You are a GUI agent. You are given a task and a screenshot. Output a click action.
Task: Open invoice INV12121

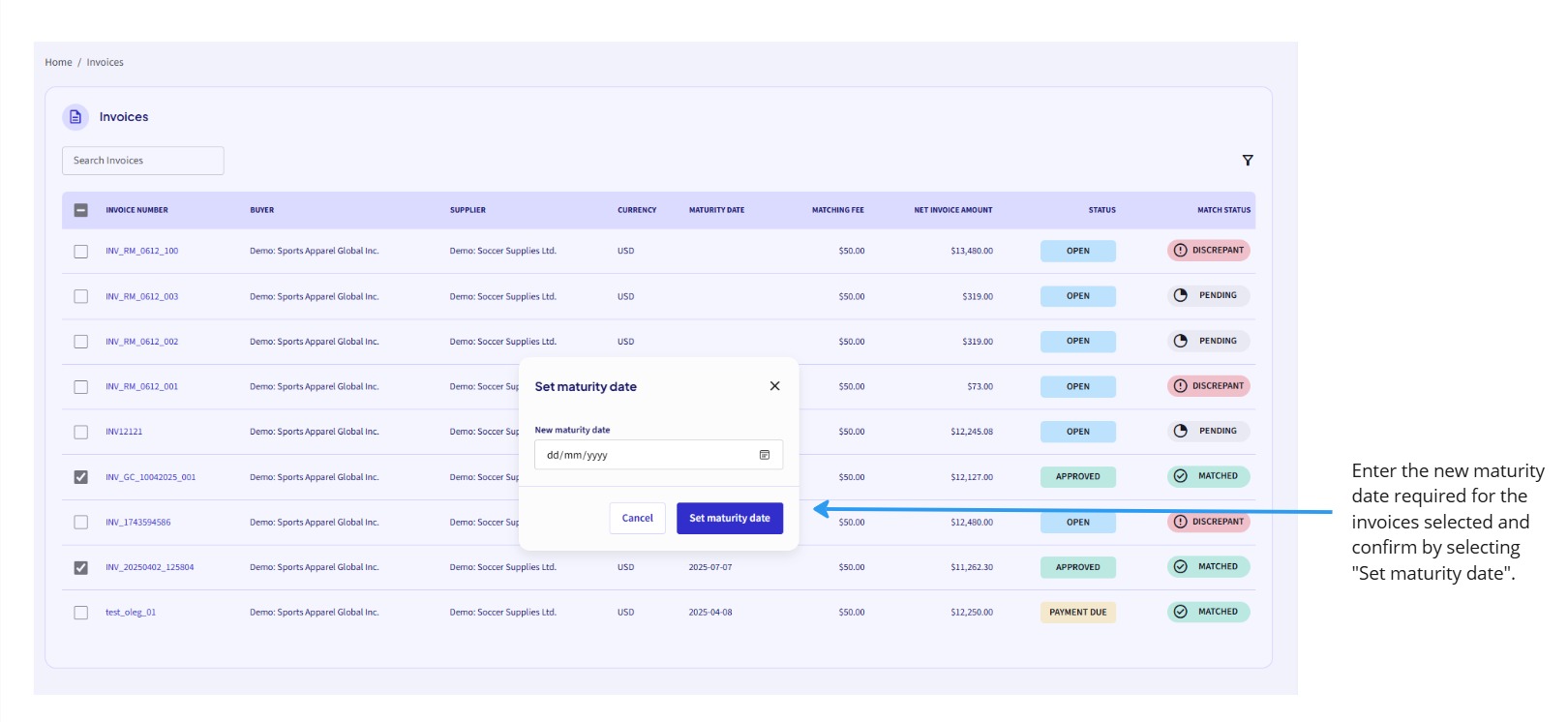124,432
